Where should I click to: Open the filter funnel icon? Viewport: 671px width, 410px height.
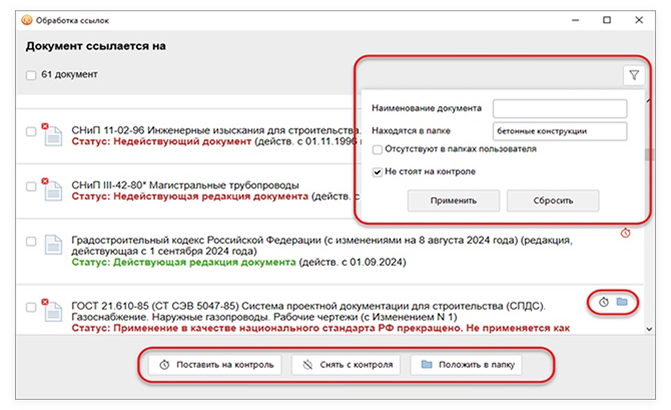[x=634, y=75]
